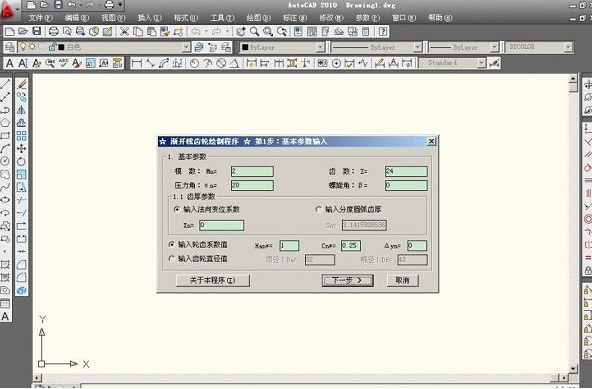The image size is (592, 389).
Task: Open the Layer Properties Manager icon
Action: tap(10, 47)
